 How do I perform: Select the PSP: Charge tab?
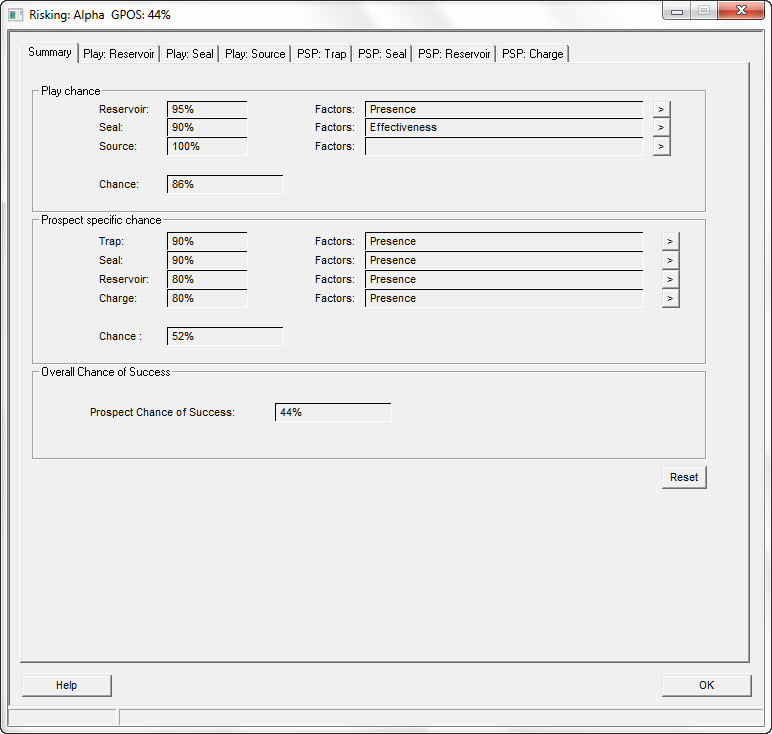point(532,54)
